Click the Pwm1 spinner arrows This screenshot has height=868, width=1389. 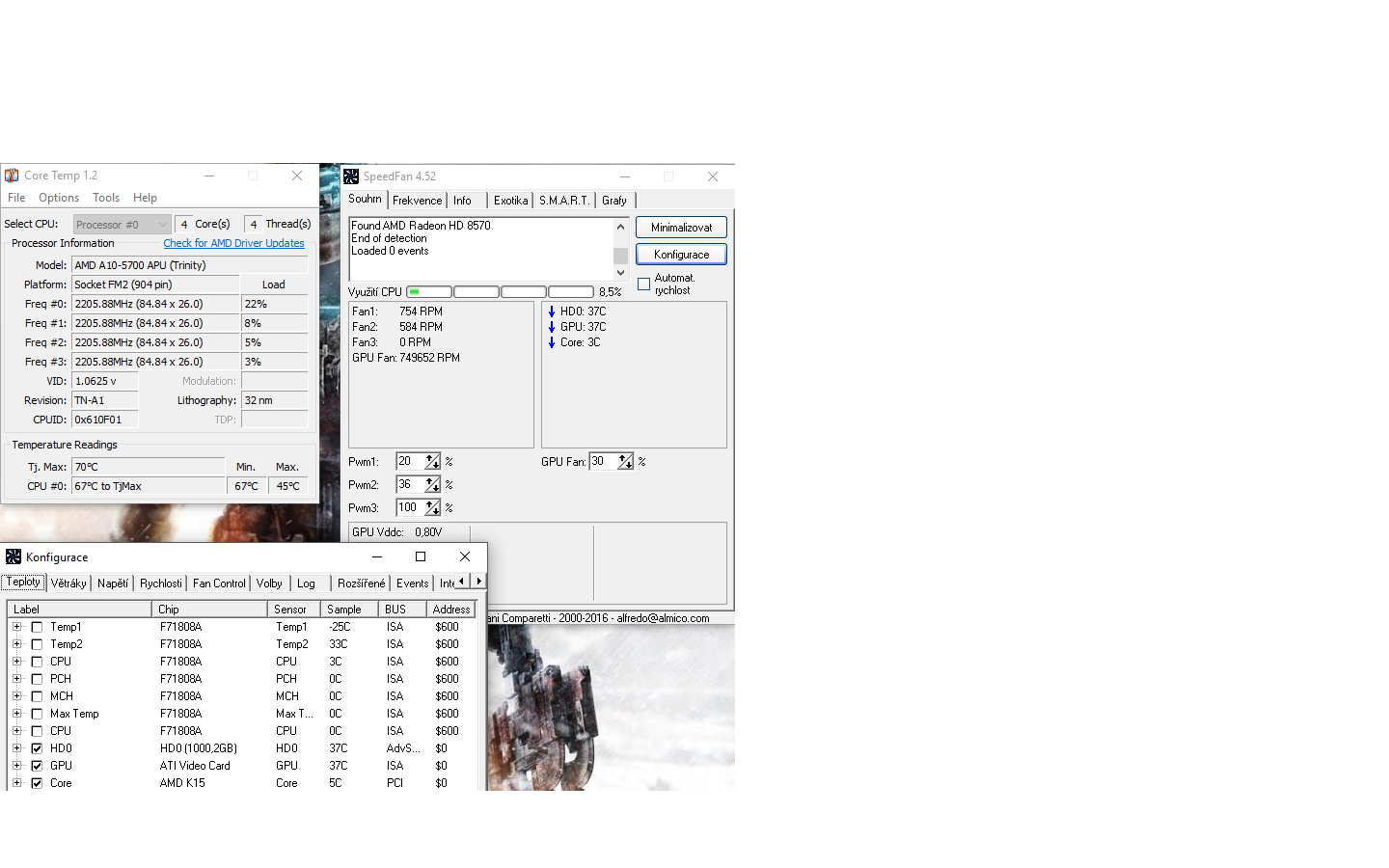[432, 462]
